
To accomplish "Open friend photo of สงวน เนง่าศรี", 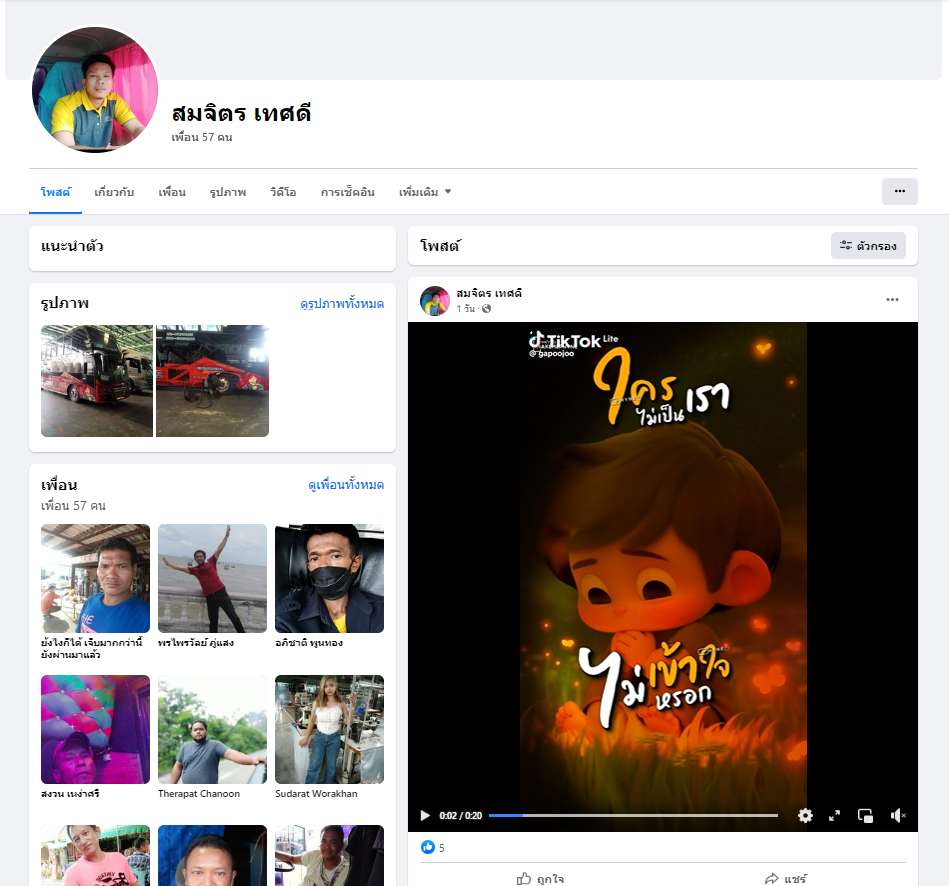I will [95, 729].
